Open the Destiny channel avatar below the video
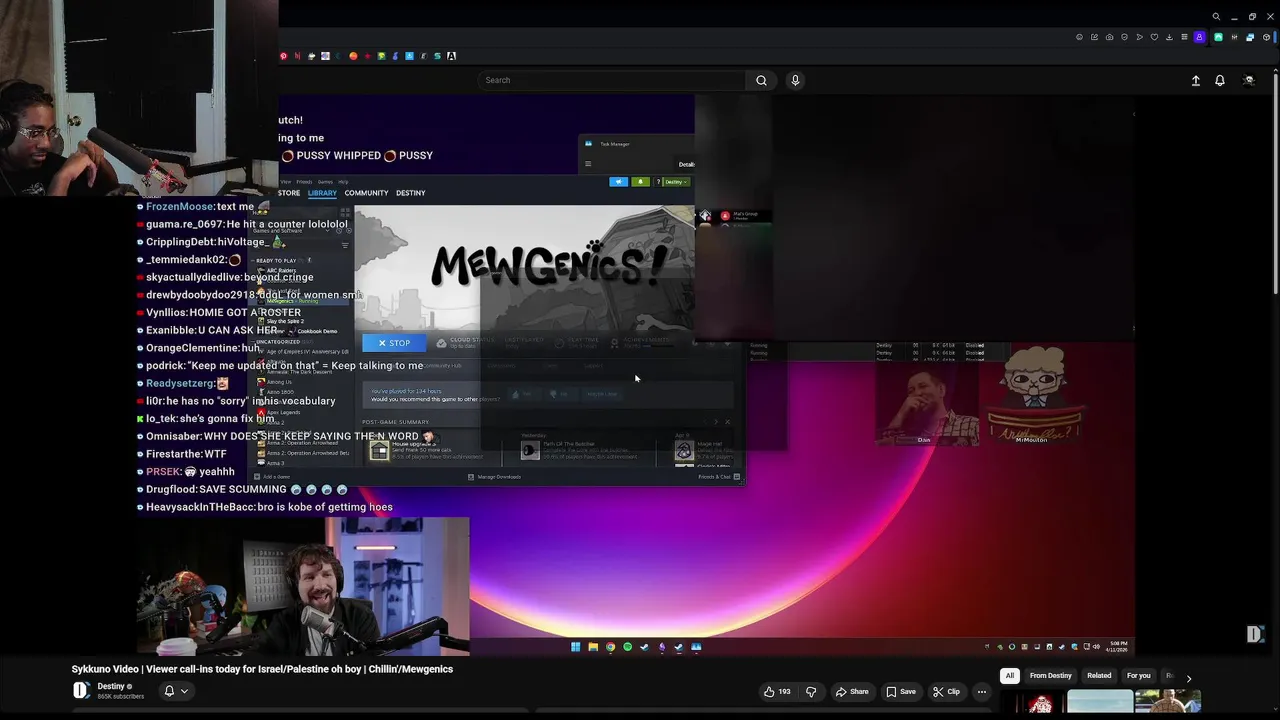Viewport: 1280px width, 720px height. click(x=81, y=690)
